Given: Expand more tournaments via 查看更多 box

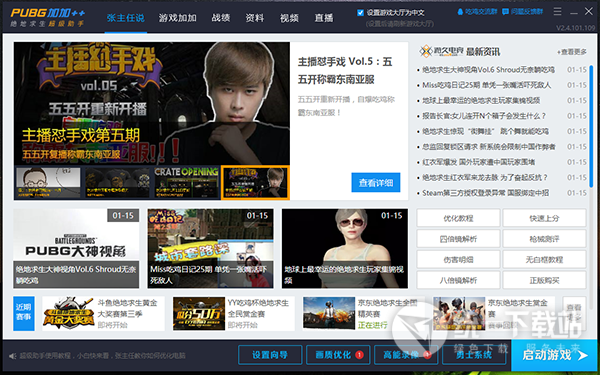Looking at the screenshot, I should click(x=574, y=313).
